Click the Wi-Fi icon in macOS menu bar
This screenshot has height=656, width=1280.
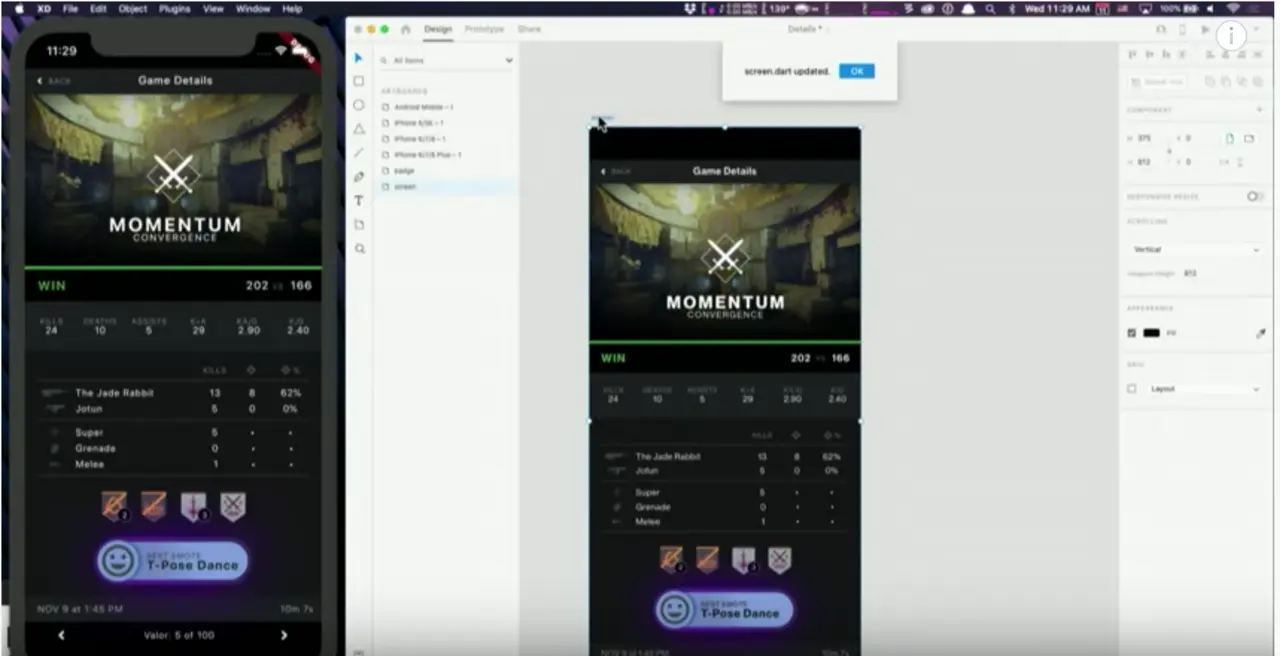point(1232,8)
